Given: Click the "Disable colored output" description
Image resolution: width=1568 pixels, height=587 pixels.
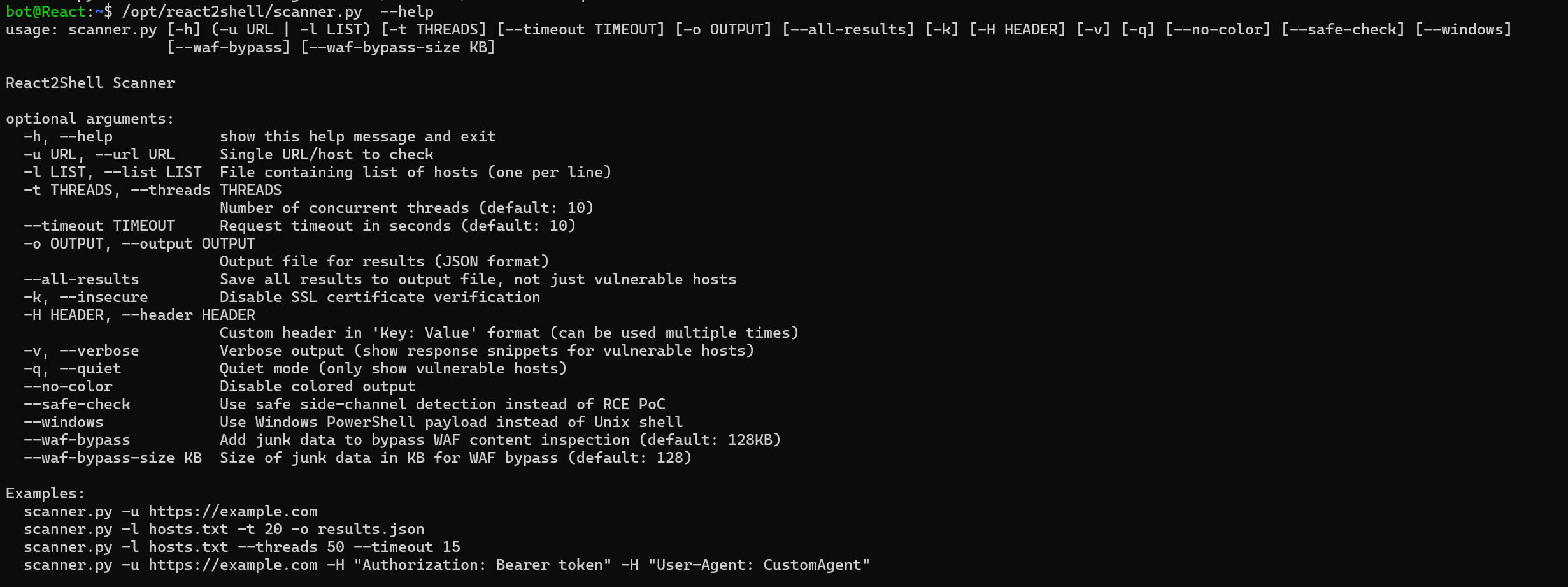Looking at the screenshot, I should pyautogui.click(x=317, y=386).
